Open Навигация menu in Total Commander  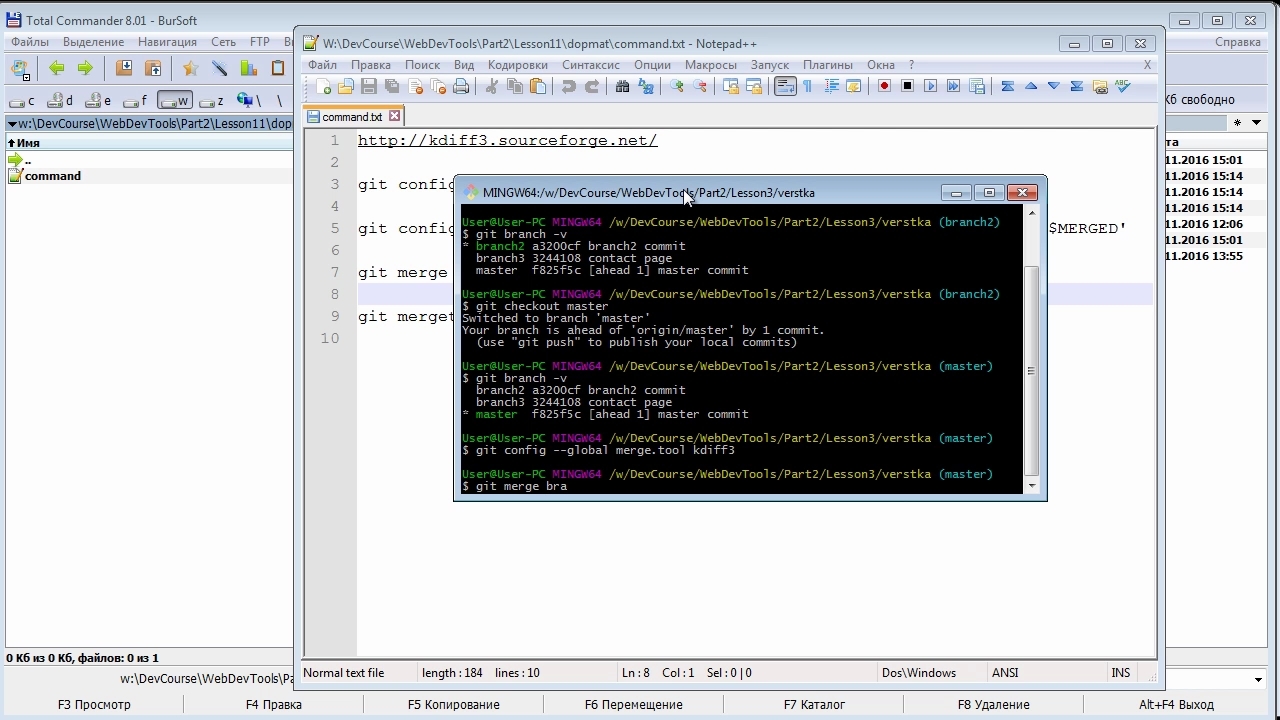point(167,42)
